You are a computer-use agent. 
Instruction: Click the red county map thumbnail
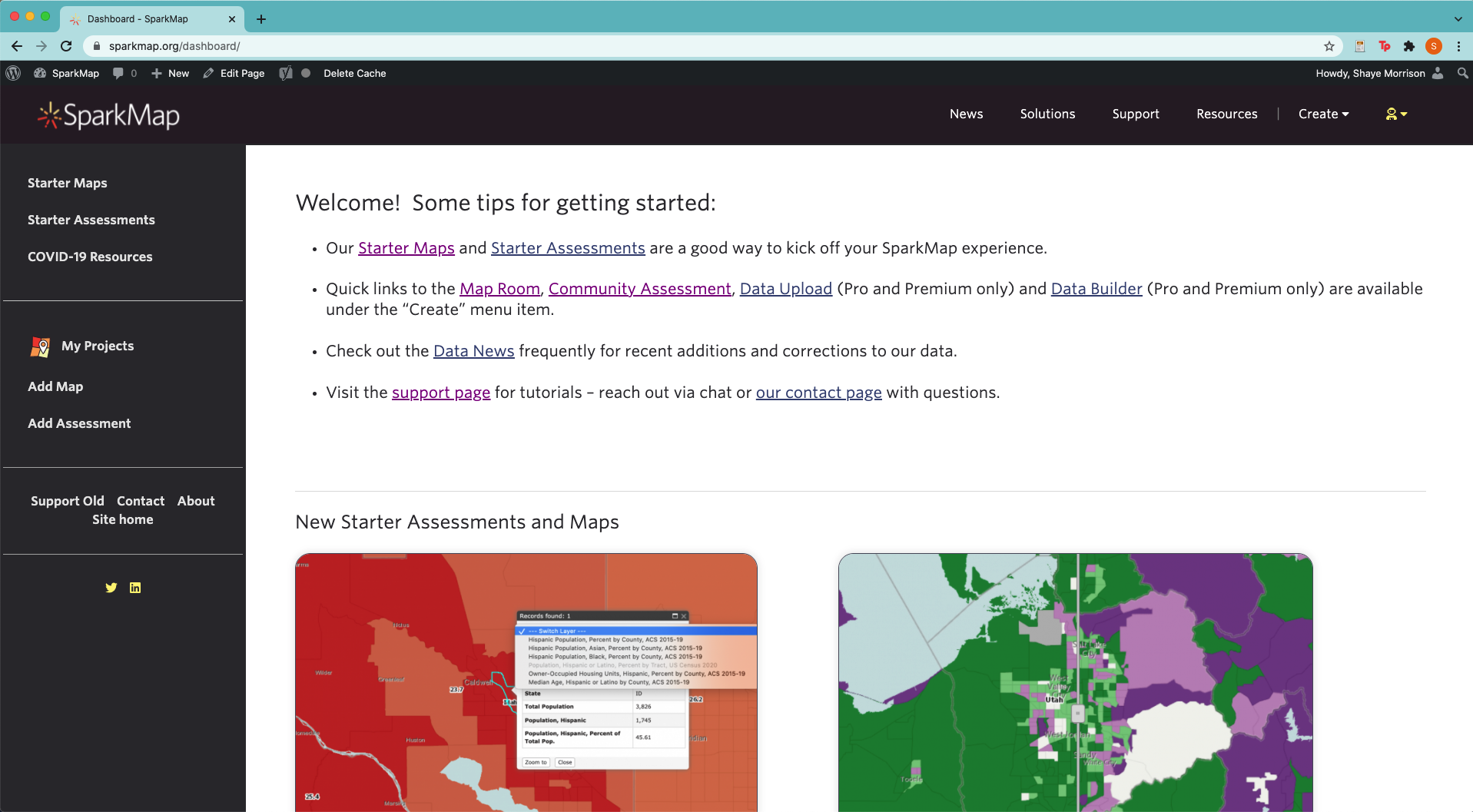coord(526,682)
